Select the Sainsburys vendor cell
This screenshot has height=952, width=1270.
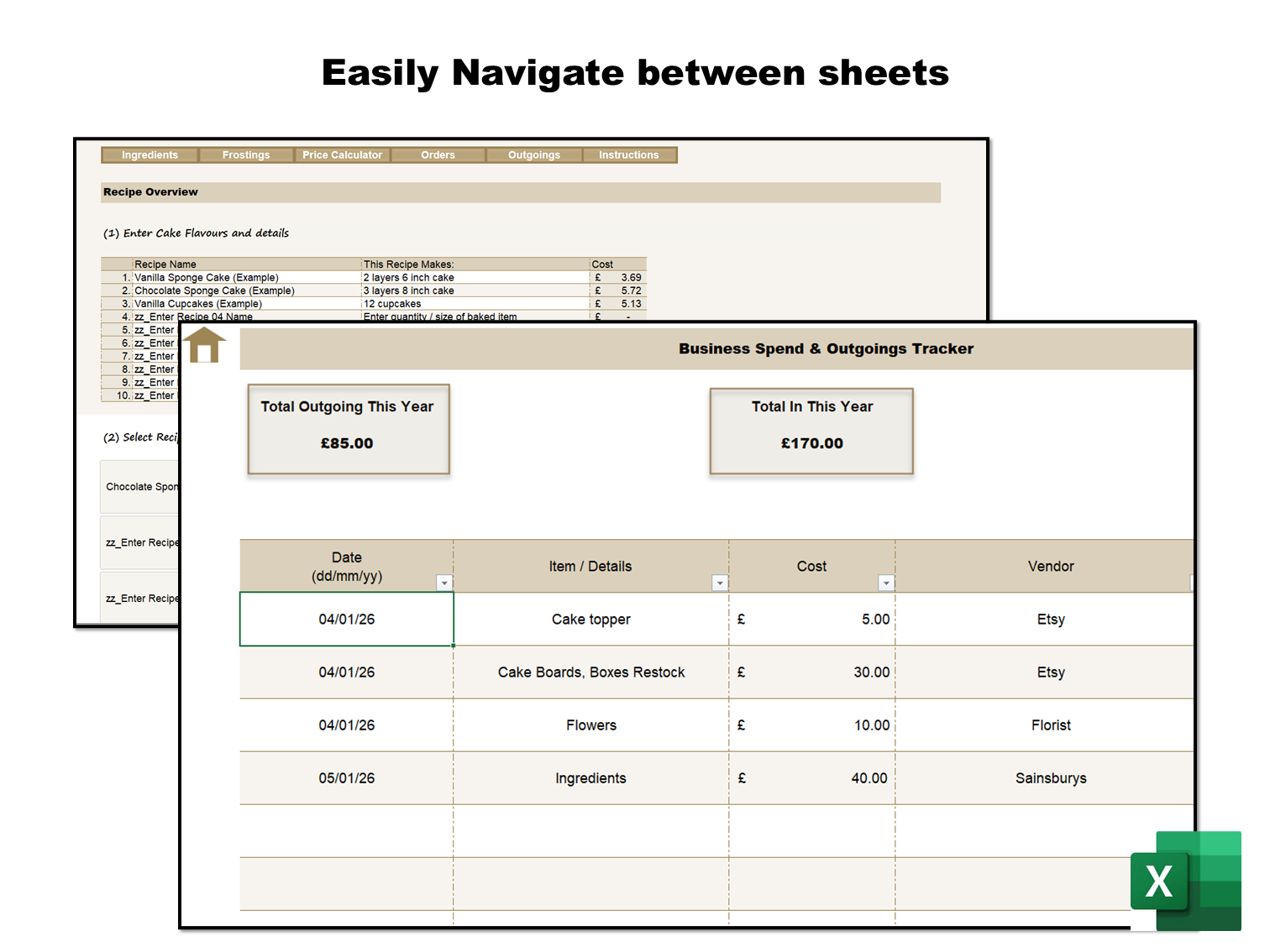[x=1051, y=777]
